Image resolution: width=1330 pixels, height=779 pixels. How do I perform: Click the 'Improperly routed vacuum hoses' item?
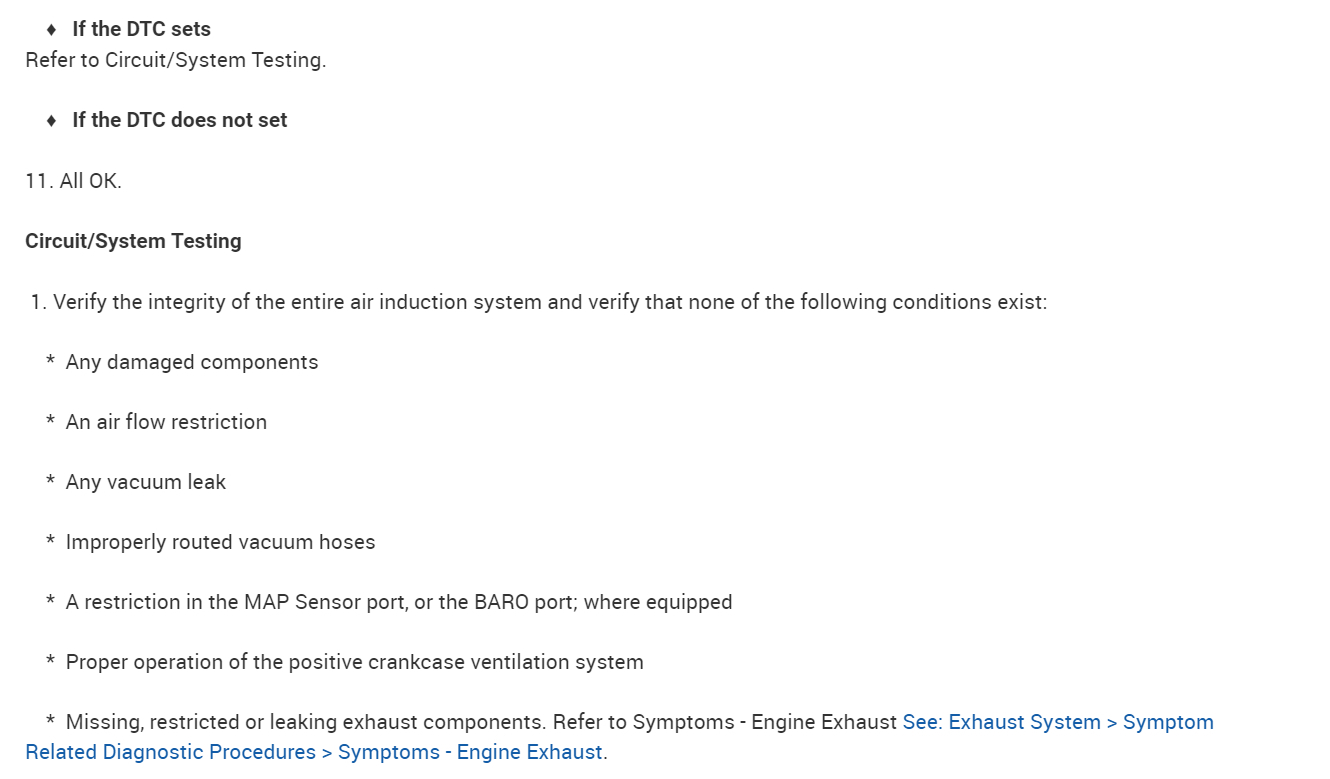tap(220, 542)
